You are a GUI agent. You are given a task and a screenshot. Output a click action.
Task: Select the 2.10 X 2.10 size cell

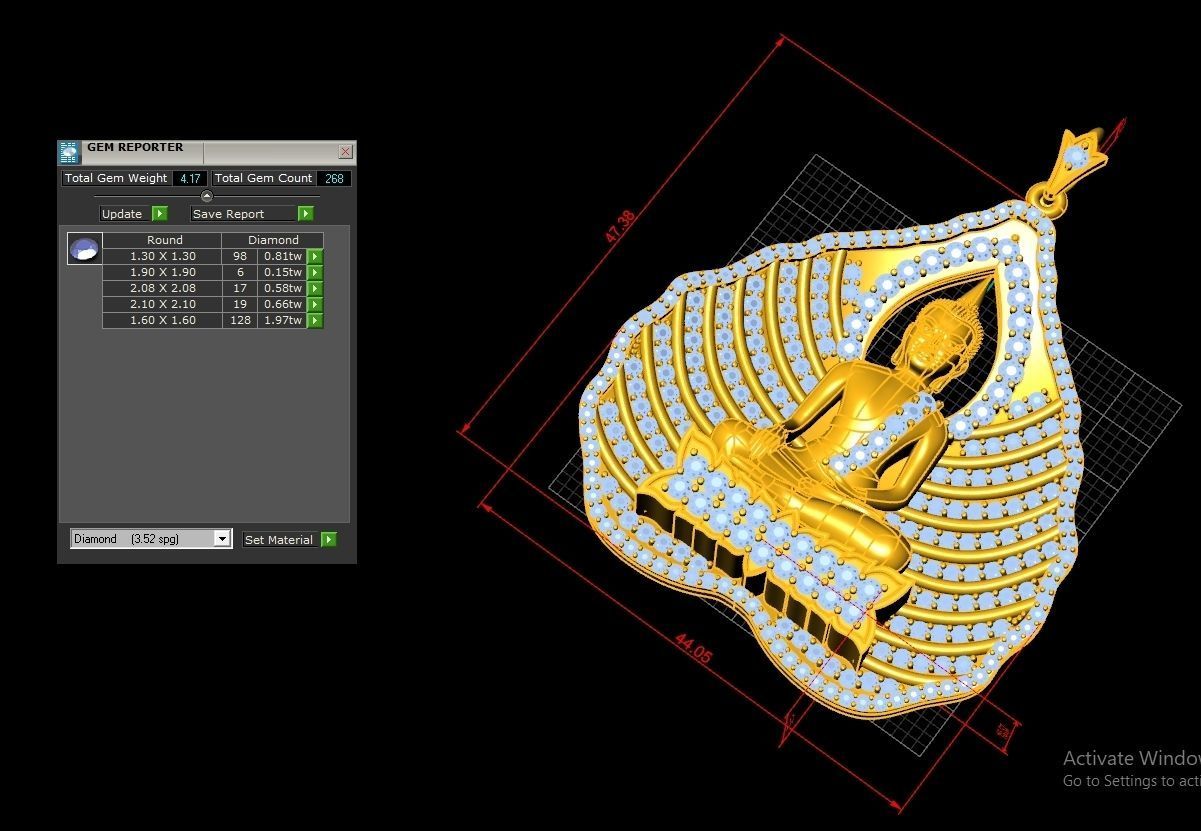(163, 304)
